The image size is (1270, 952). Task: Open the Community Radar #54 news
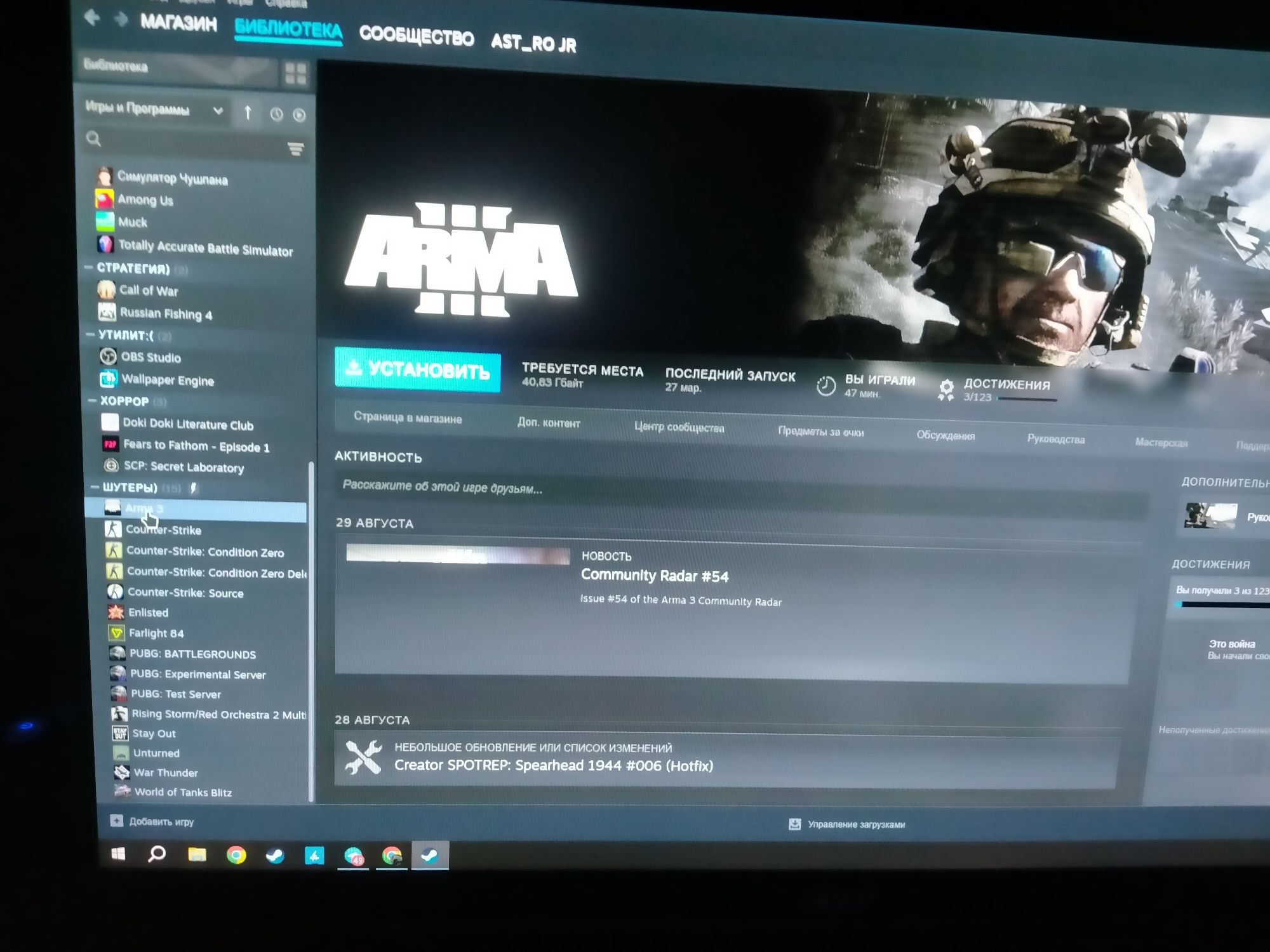655,576
